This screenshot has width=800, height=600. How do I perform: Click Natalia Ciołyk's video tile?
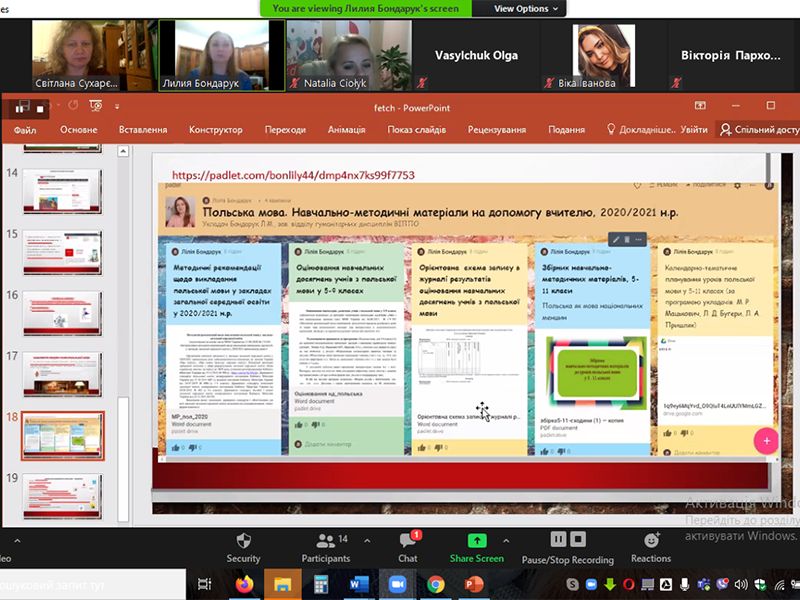click(x=349, y=56)
